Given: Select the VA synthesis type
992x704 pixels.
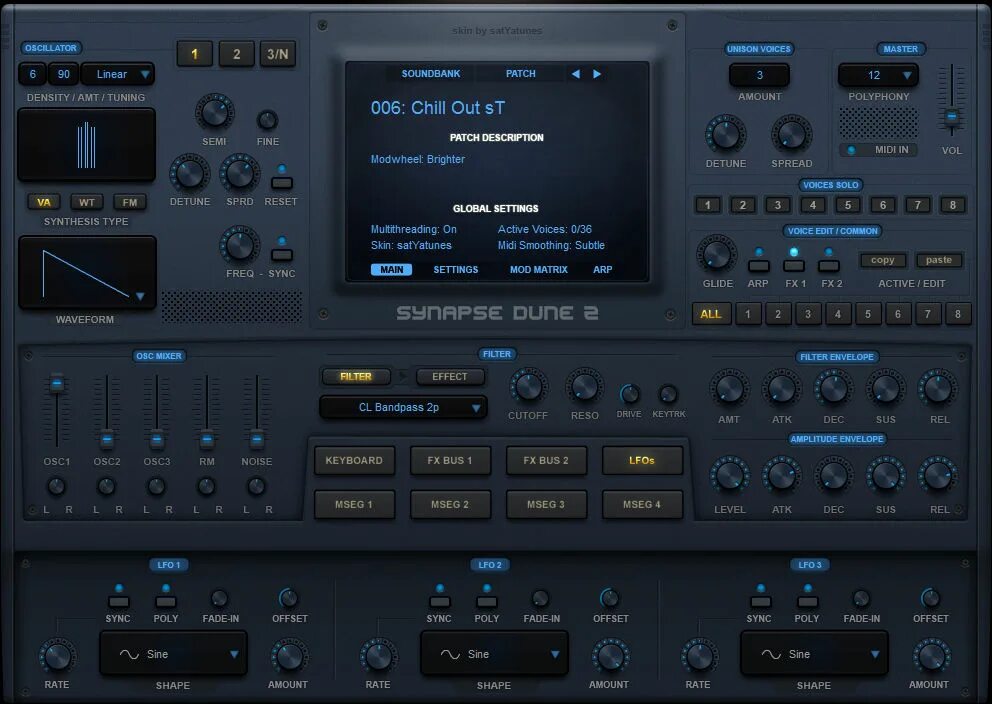Looking at the screenshot, I should click(x=43, y=202).
